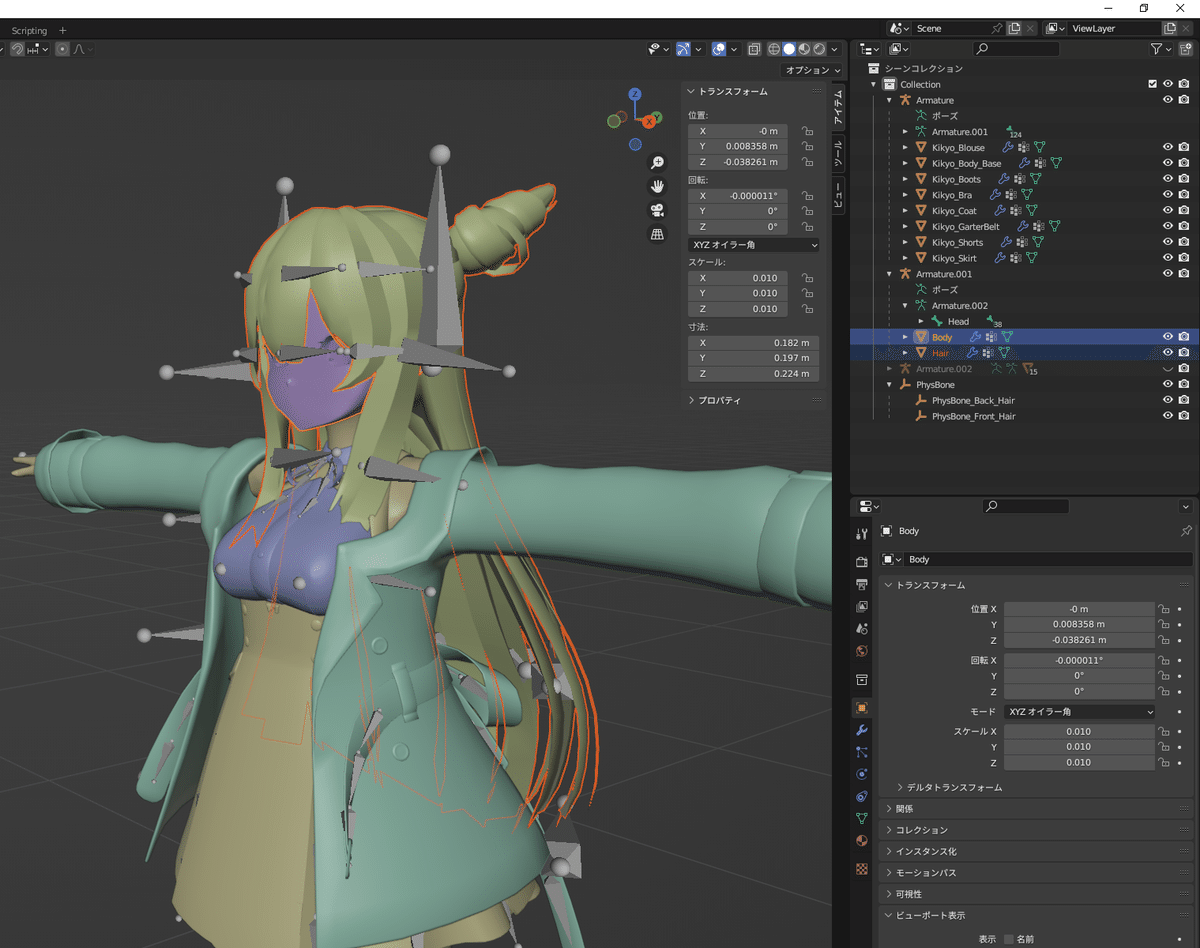Disable Hair in renders camera icon
This screenshot has width=1200, height=948.
pos(1184,353)
